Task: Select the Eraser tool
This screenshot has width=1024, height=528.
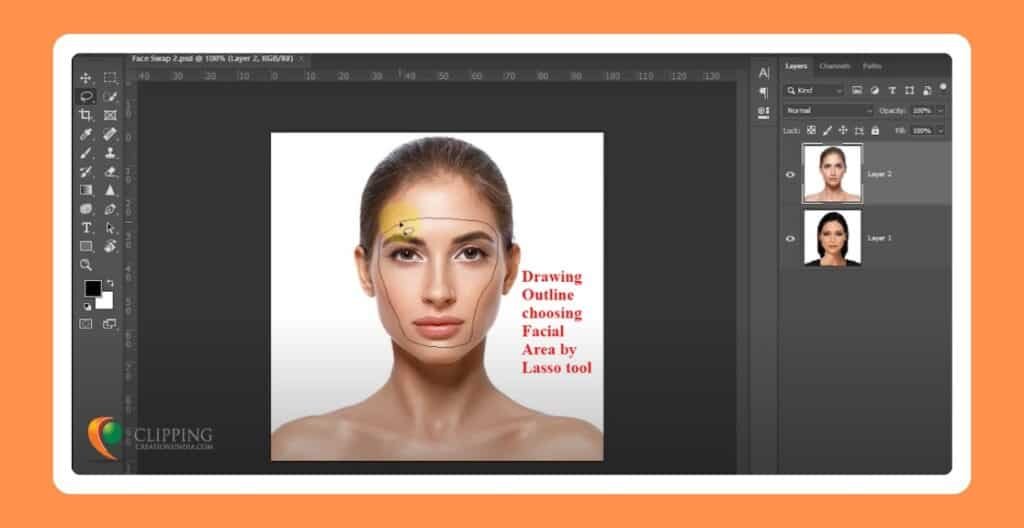Action: point(110,171)
